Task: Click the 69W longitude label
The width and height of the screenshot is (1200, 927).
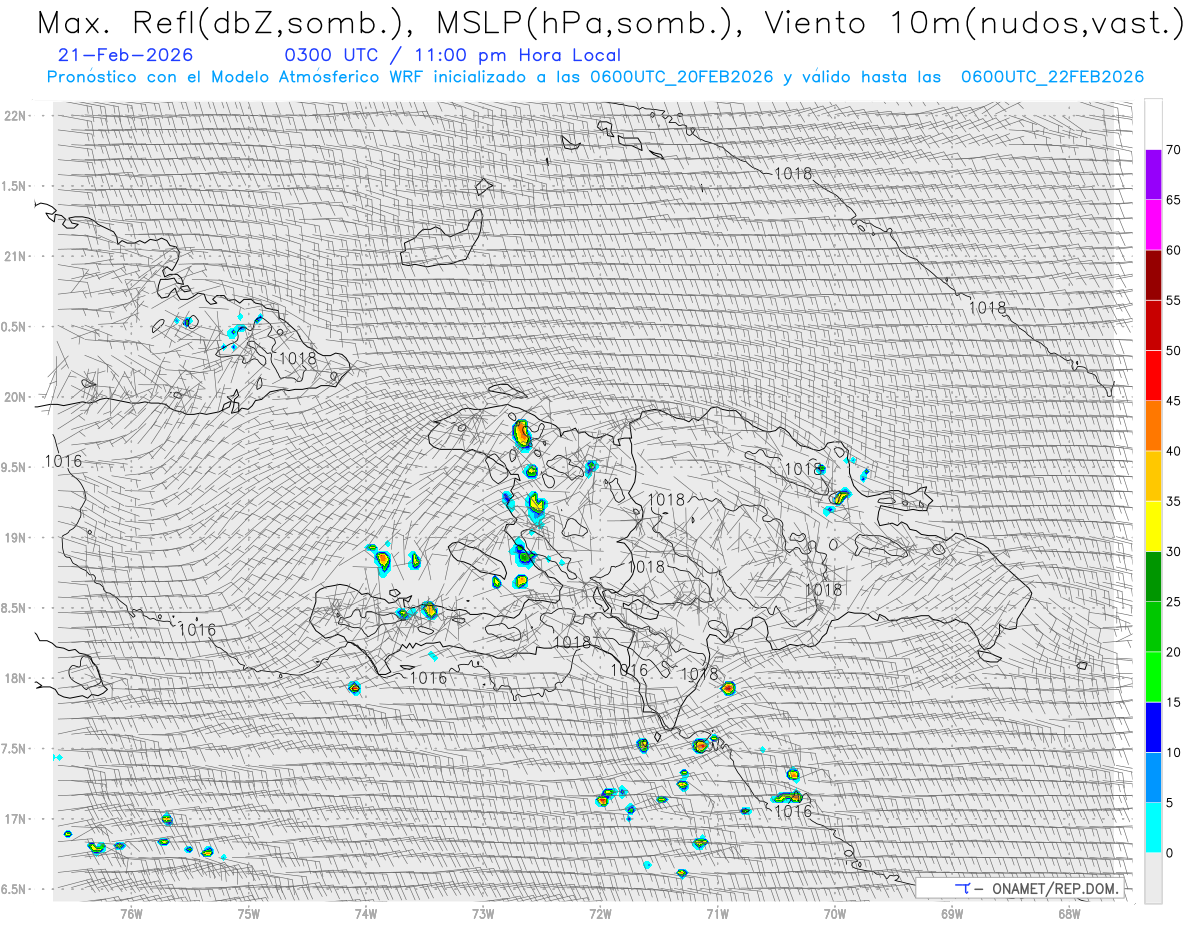Action: 952,913
